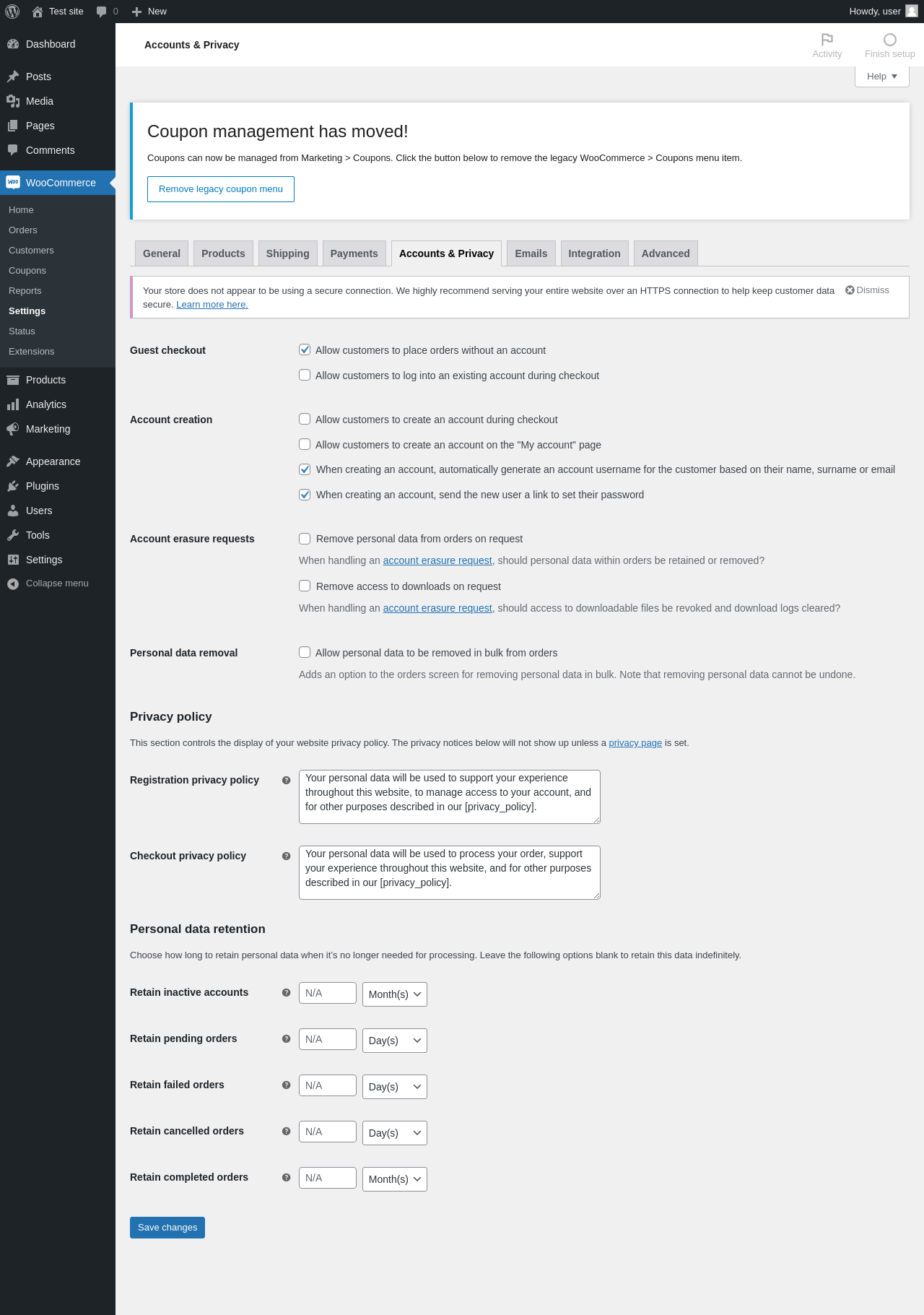Click the Products archive icon in sidebar
Screen dimensions: 924x1315
(13, 380)
